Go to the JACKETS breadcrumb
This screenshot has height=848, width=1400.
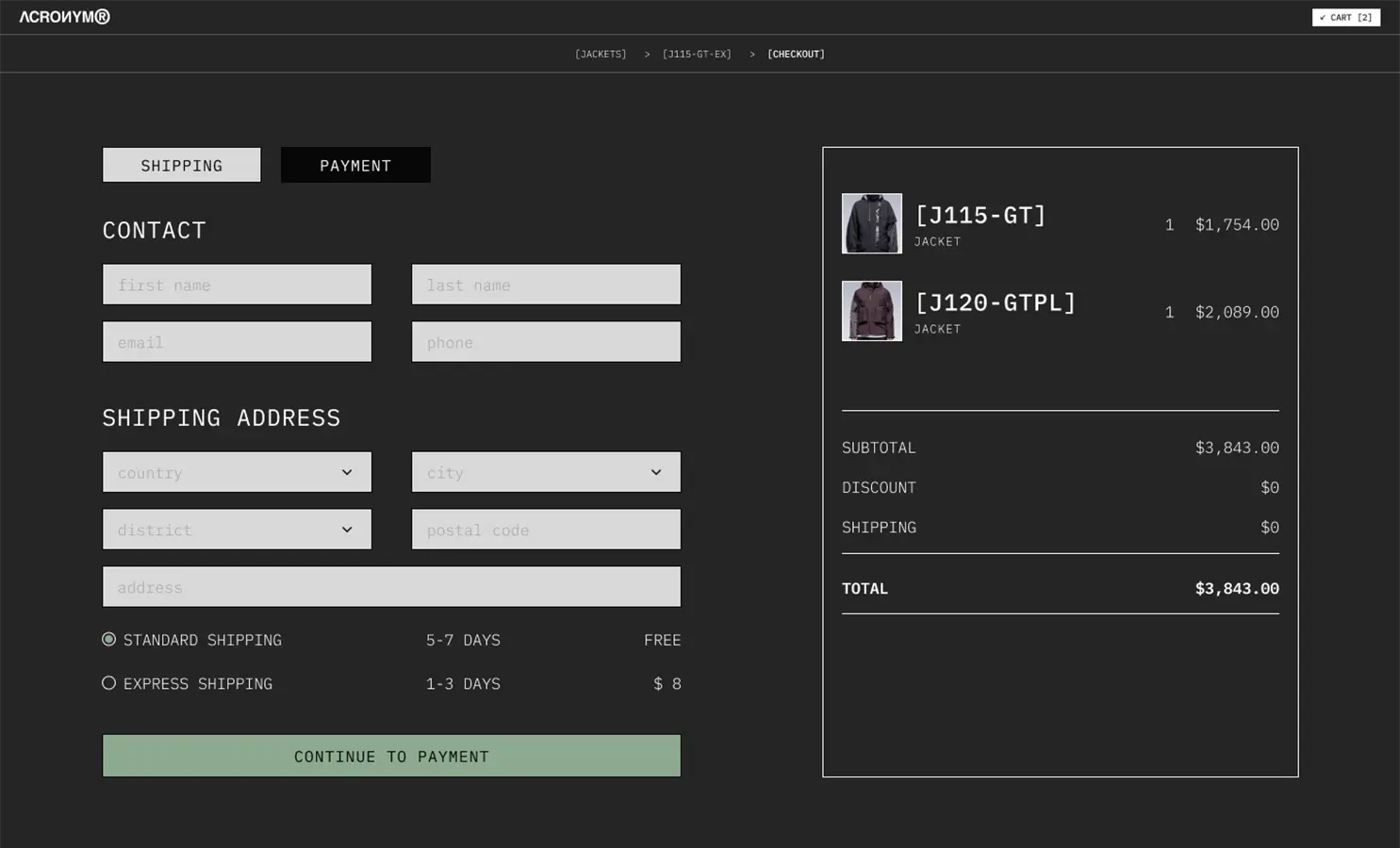[x=601, y=55]
